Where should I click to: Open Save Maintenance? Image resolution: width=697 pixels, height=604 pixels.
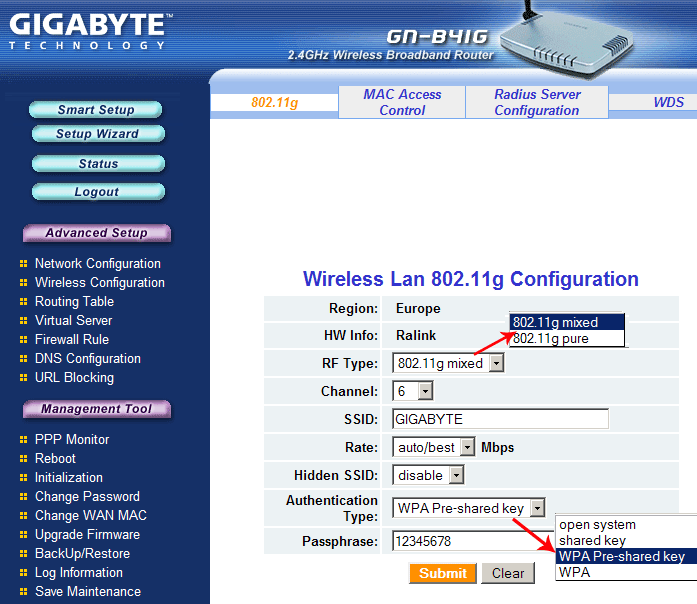click(88, 592)
